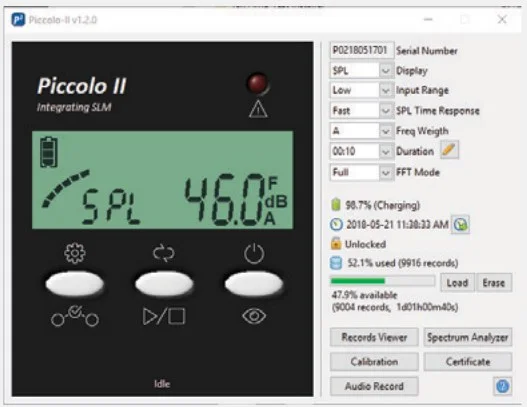
Task: Open the Freq Weigth dropdown showing A
Action: click(362, 131)
